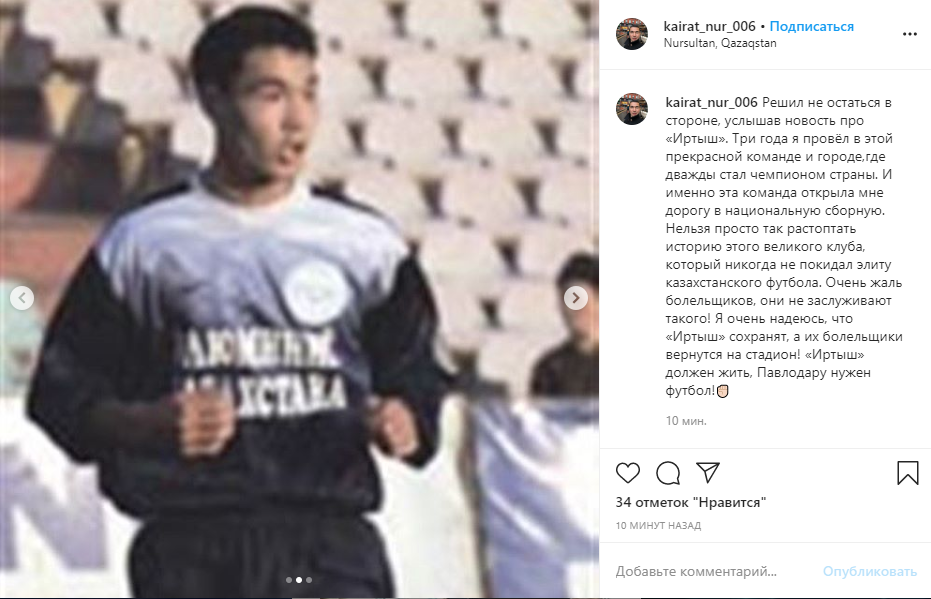View the 34 отметок Нравится list
The image size is (931, 599).
[x=691, y=502]
